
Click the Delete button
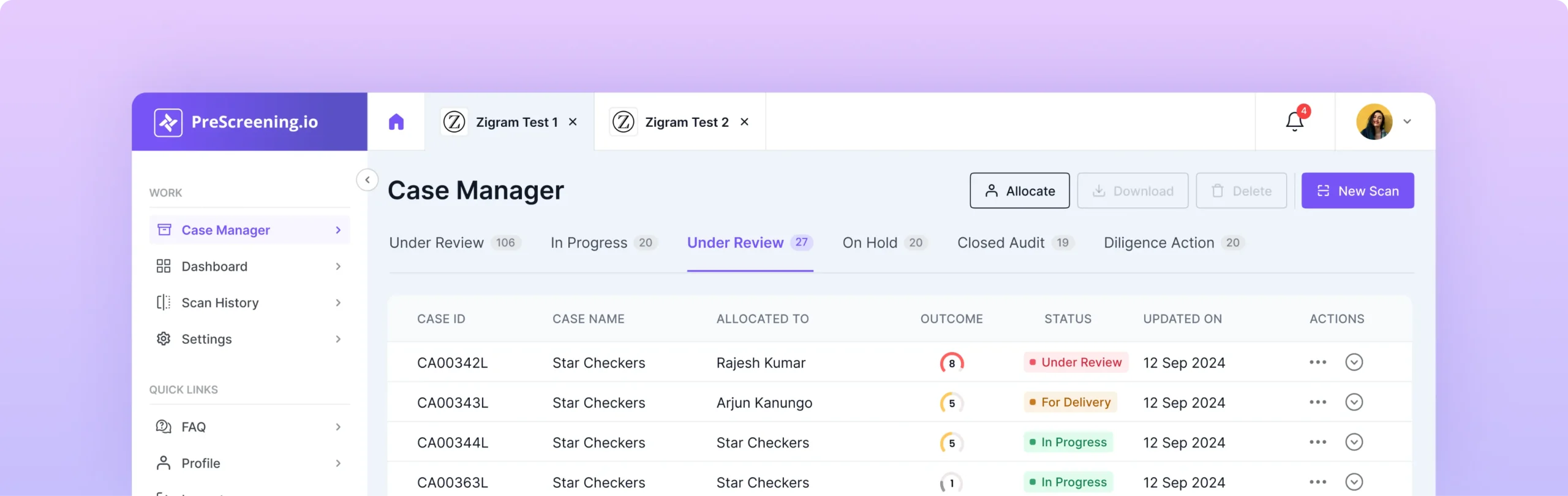tap(1241, 191)
